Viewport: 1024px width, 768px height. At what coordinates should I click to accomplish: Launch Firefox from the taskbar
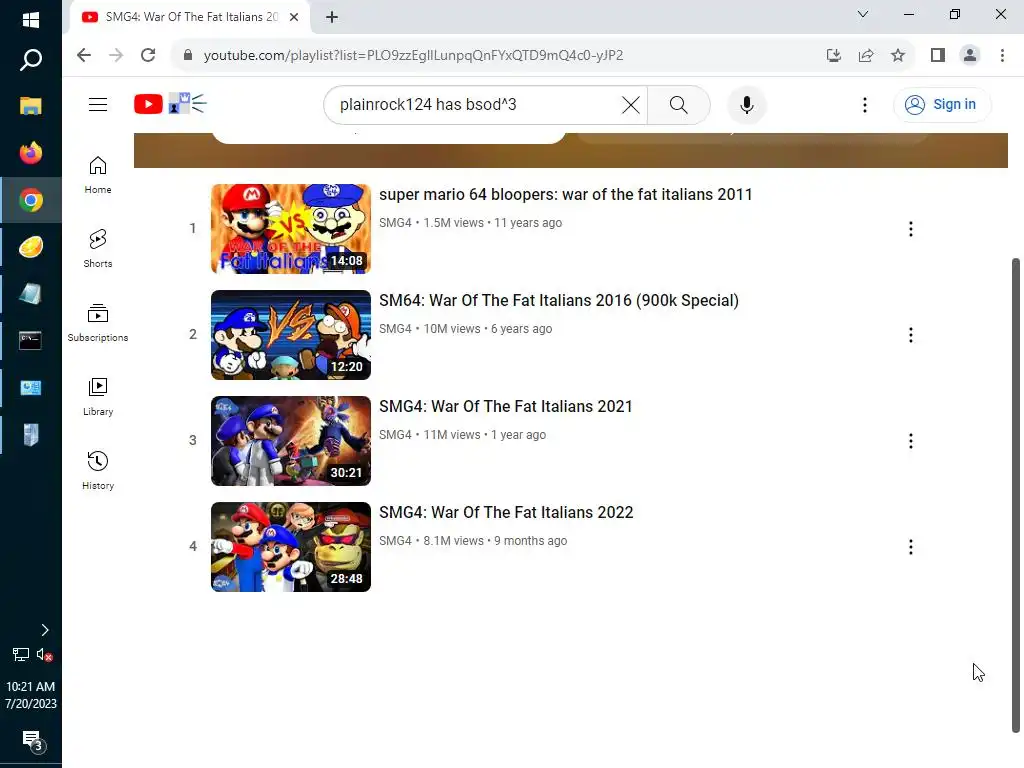coord(31,153)
